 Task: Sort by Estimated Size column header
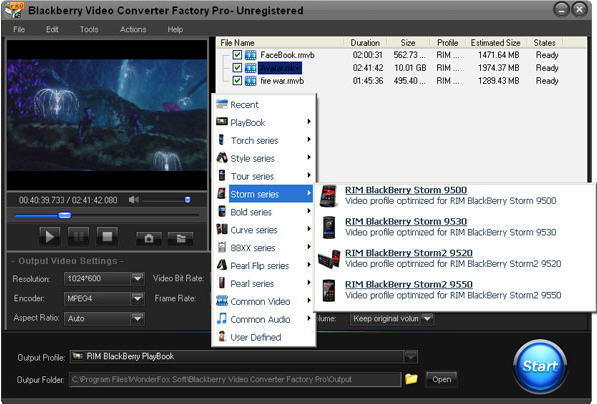pyautogui.click(x=496, y=43)
